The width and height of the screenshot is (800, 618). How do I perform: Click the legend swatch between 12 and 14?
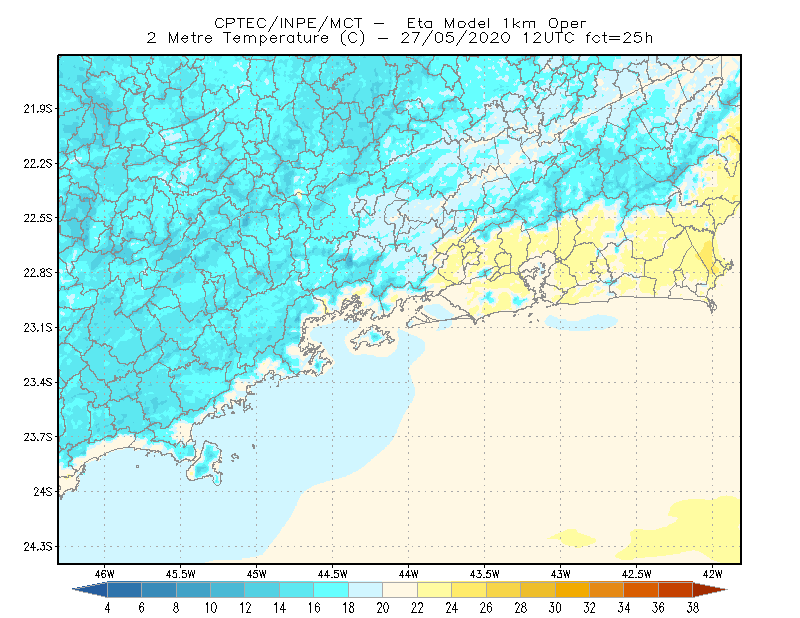262,590
